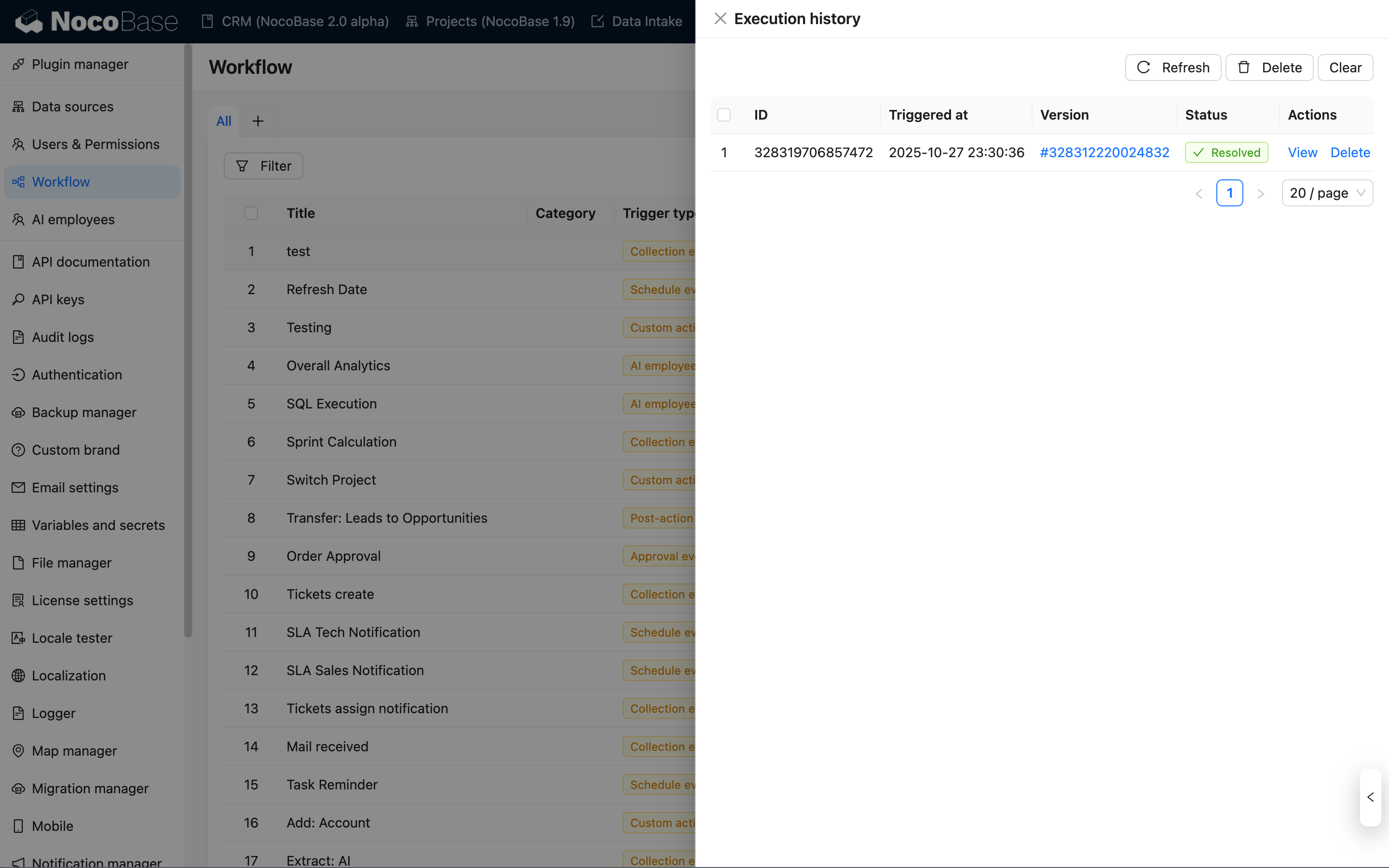Click the Clear button

pos(1345,67)
